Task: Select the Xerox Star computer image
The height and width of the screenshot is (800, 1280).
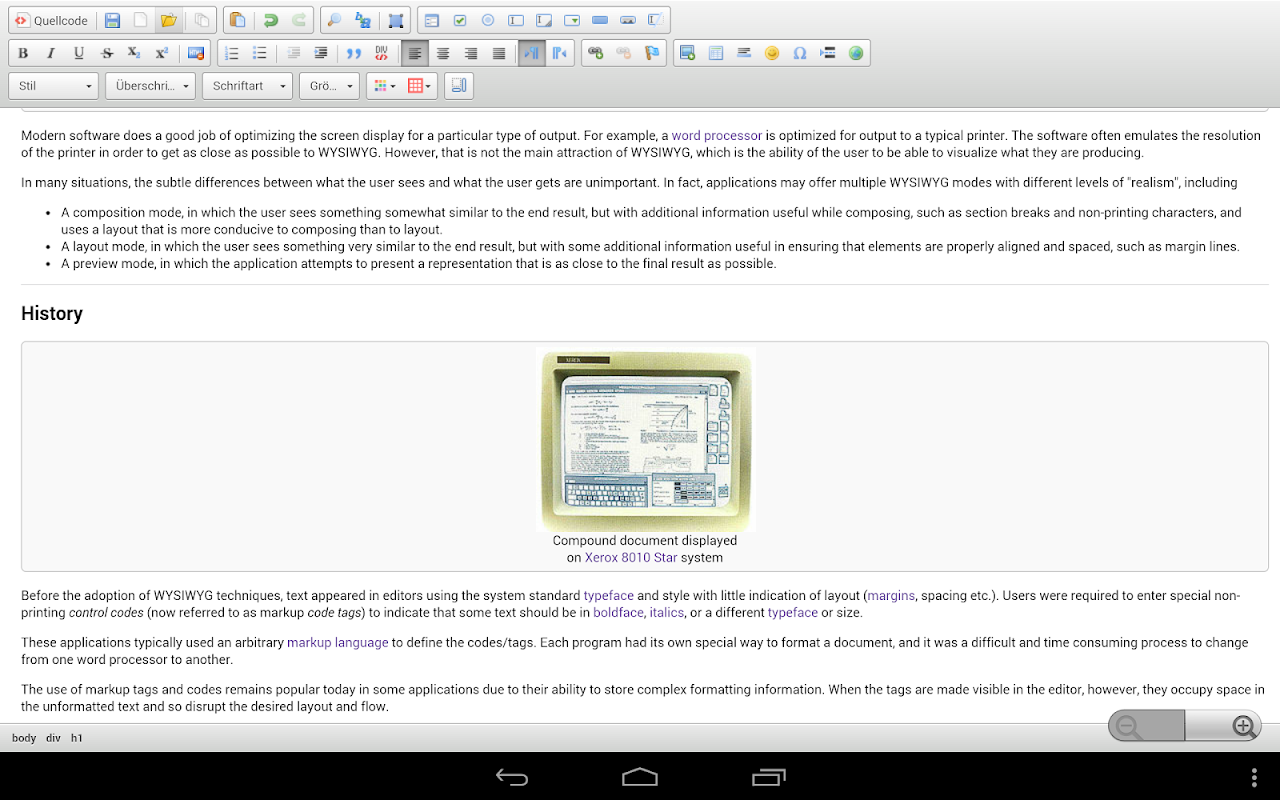Action: click(645, 440)
